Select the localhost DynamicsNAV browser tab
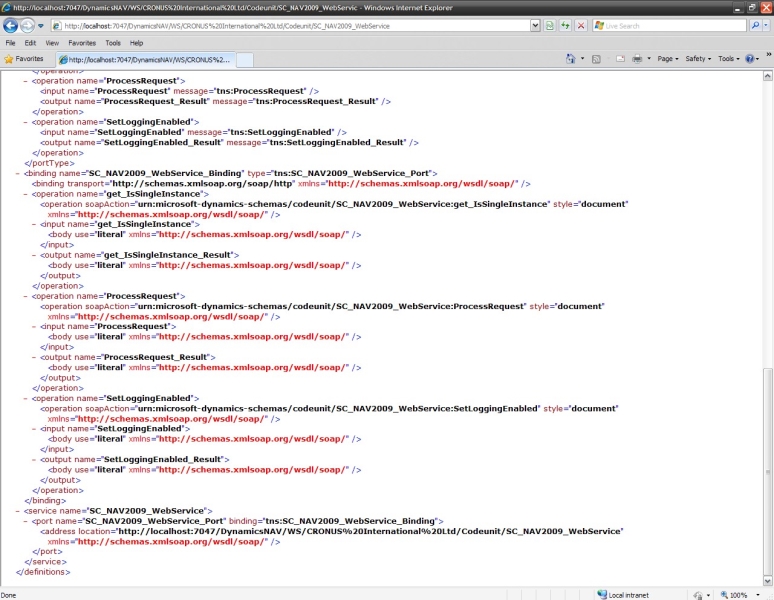 click(x=145, y=60)
